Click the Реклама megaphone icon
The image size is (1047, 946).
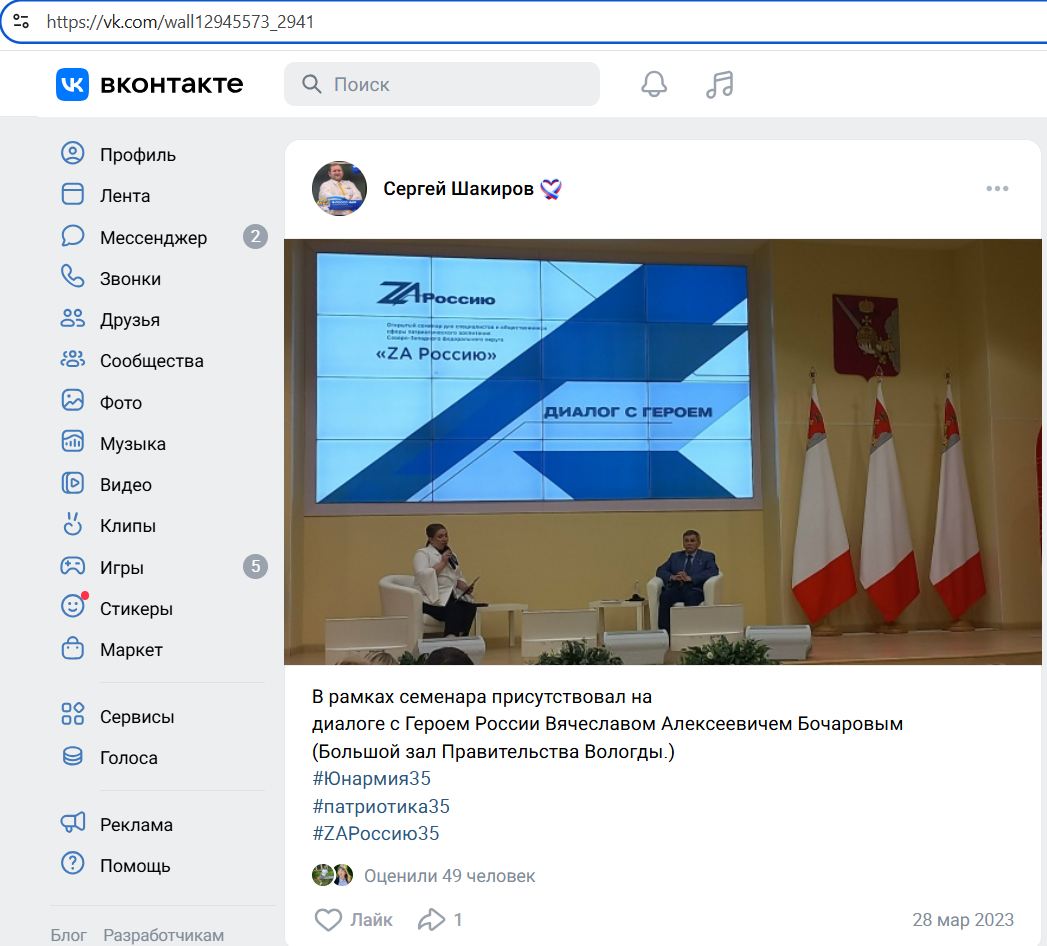73,823
